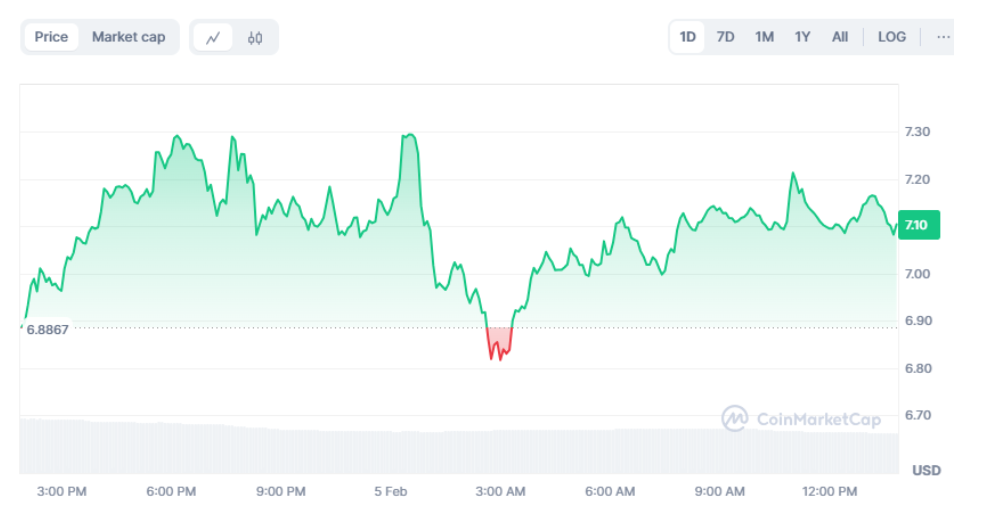
Task: Click the 6.8867 opening price label
Action: (48, 329)
